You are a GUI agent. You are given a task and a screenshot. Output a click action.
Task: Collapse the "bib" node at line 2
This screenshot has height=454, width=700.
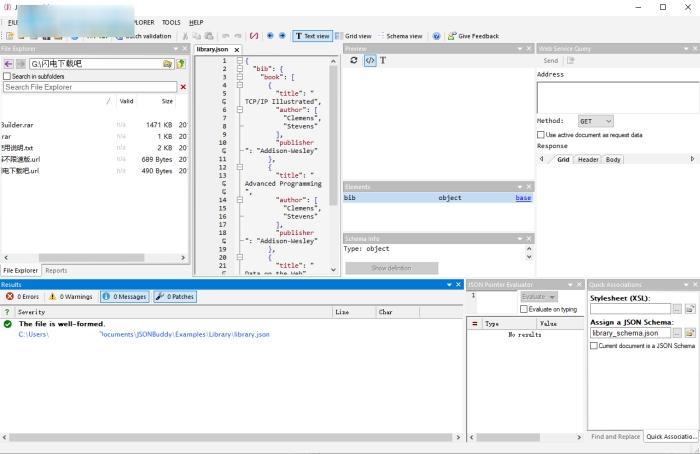point(240,69)
